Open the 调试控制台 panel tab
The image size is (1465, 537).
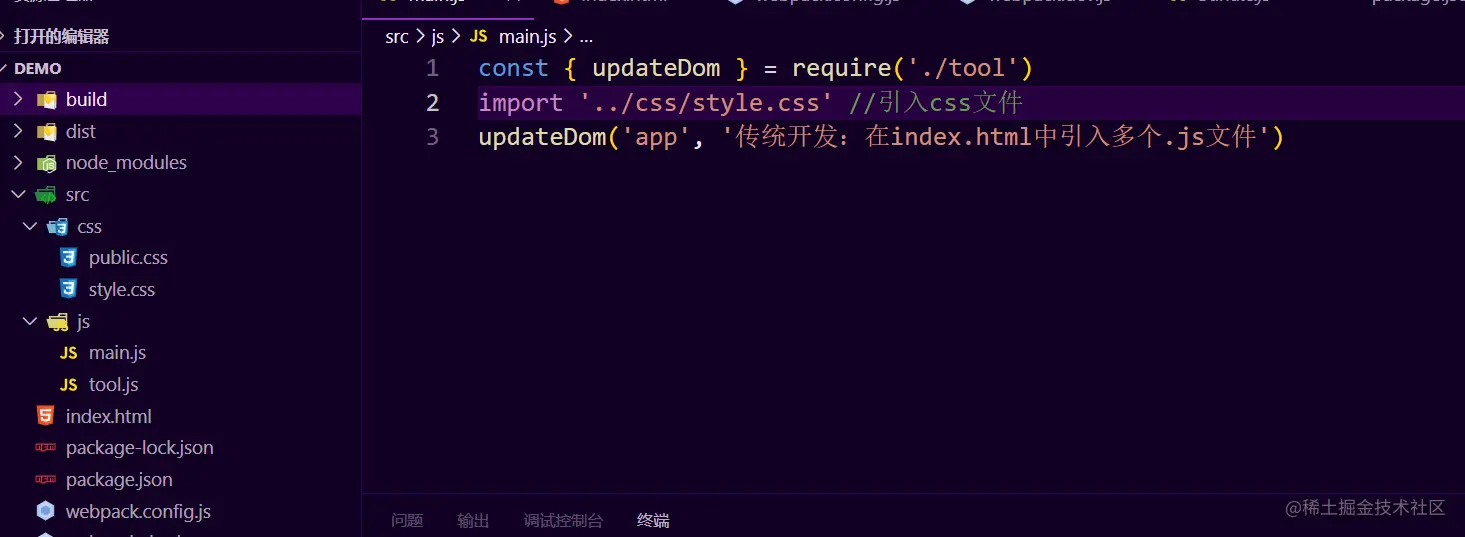tap(564, 521)
